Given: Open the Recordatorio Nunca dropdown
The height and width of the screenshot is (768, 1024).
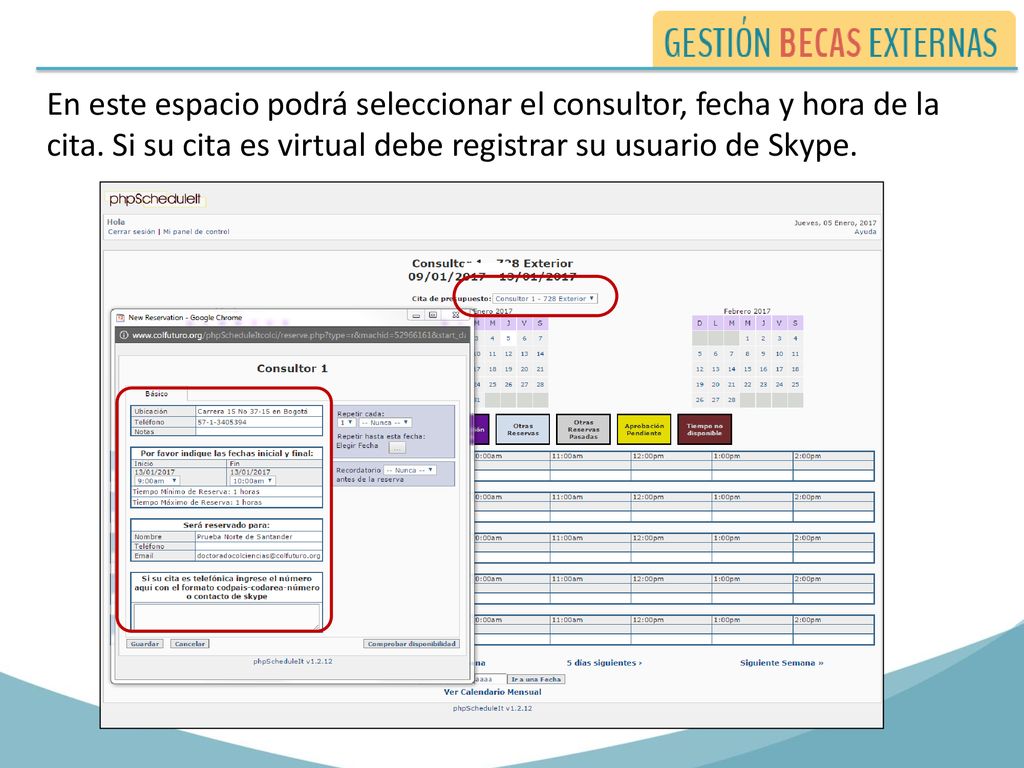Looking at the screenshot, I should pos(409,470).
